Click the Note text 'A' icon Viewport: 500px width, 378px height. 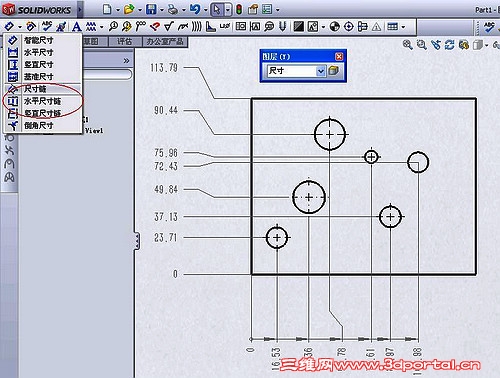pos(77,26)
